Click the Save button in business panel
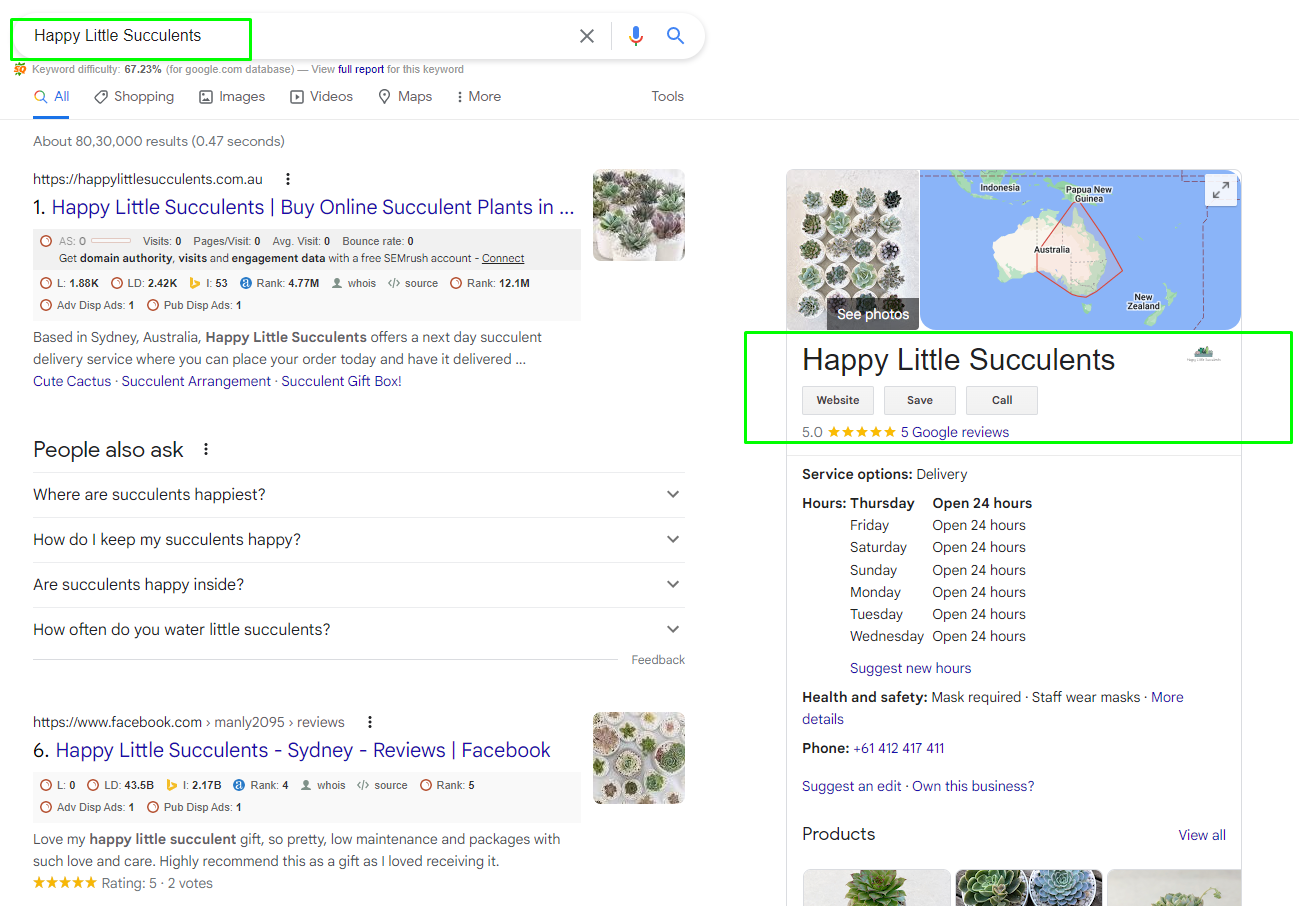The height and width of the screenshot is (906, 1299). (920, 400)
